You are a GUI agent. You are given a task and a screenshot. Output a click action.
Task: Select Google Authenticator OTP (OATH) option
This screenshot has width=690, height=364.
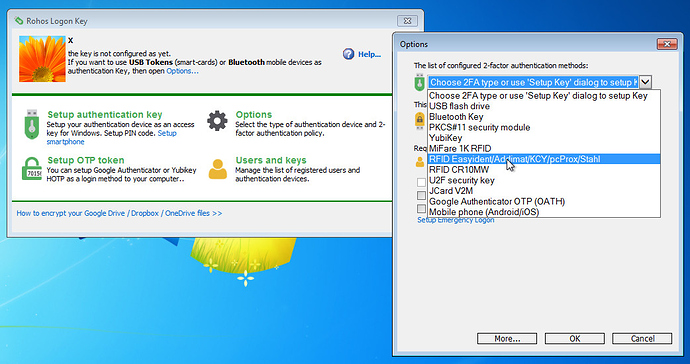[x=544, y=201]
